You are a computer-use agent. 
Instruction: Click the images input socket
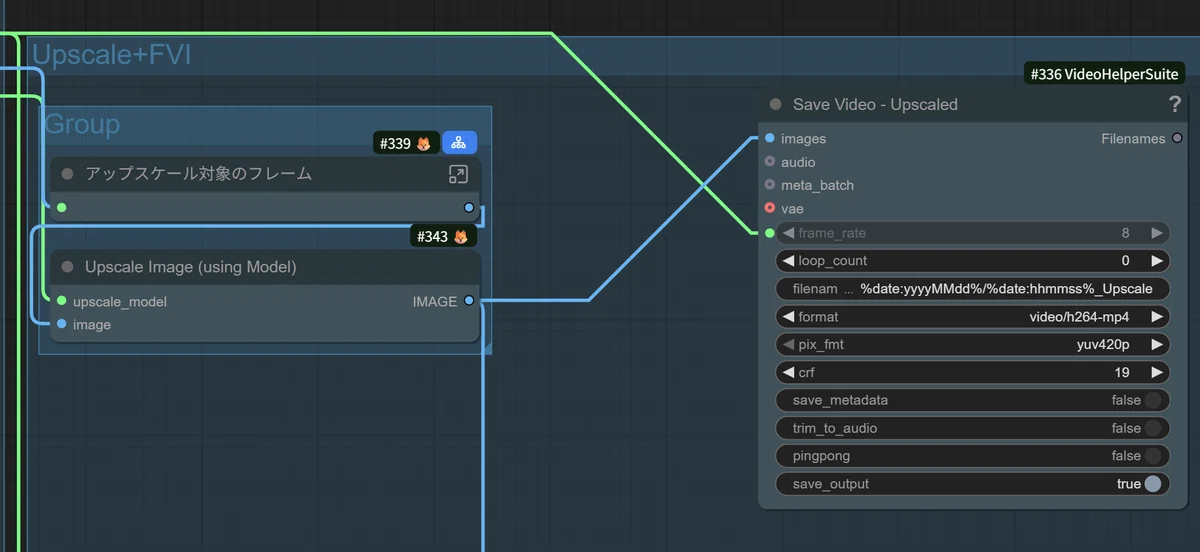(769, 139)
